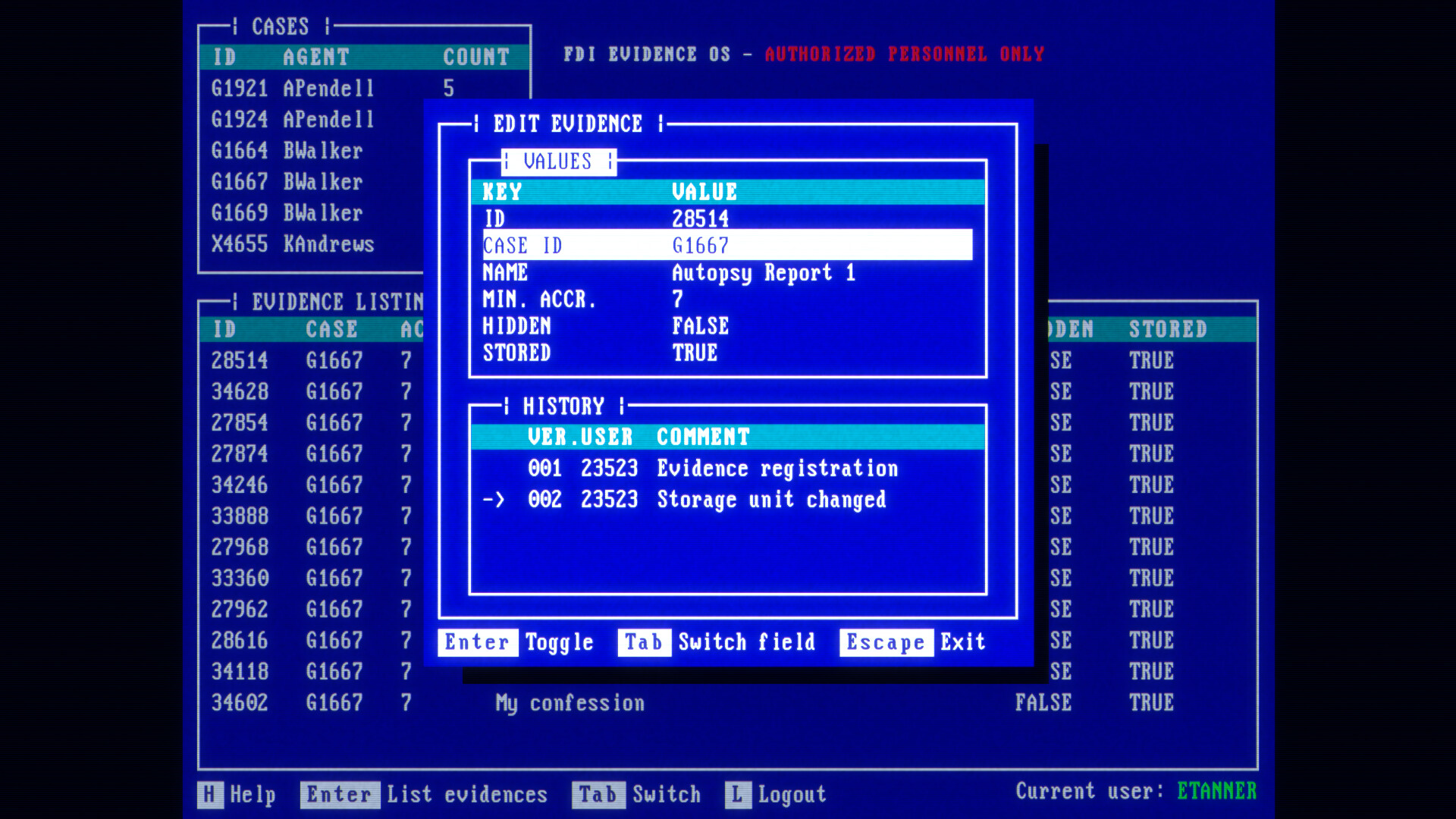Click Enter to list evidences

[340, 794]
